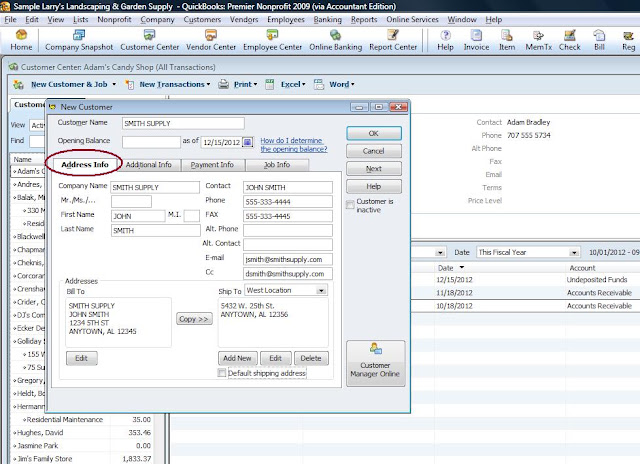Open the MemTx toolbar icon
640x464 pixels.
(538, 40)
